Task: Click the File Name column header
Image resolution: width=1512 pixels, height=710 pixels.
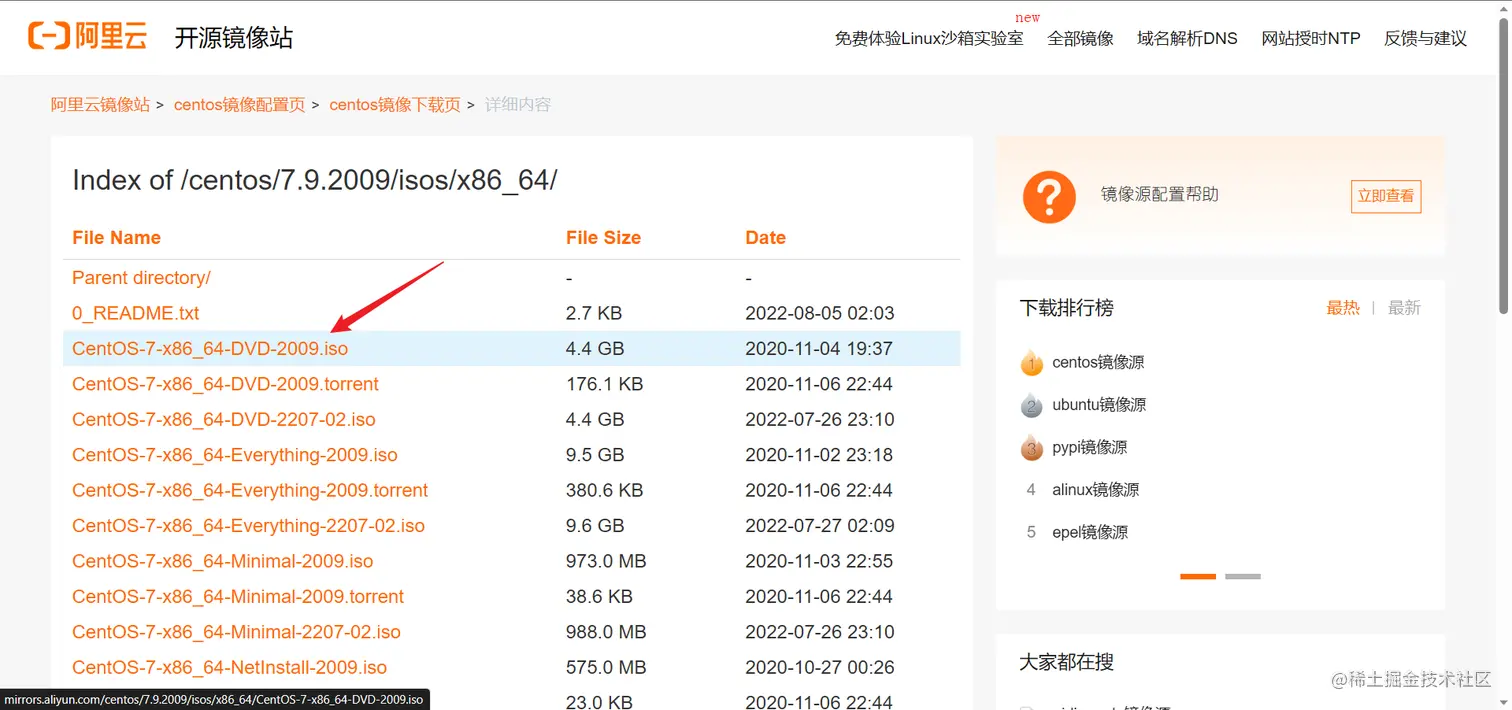Action: [116, 238]
